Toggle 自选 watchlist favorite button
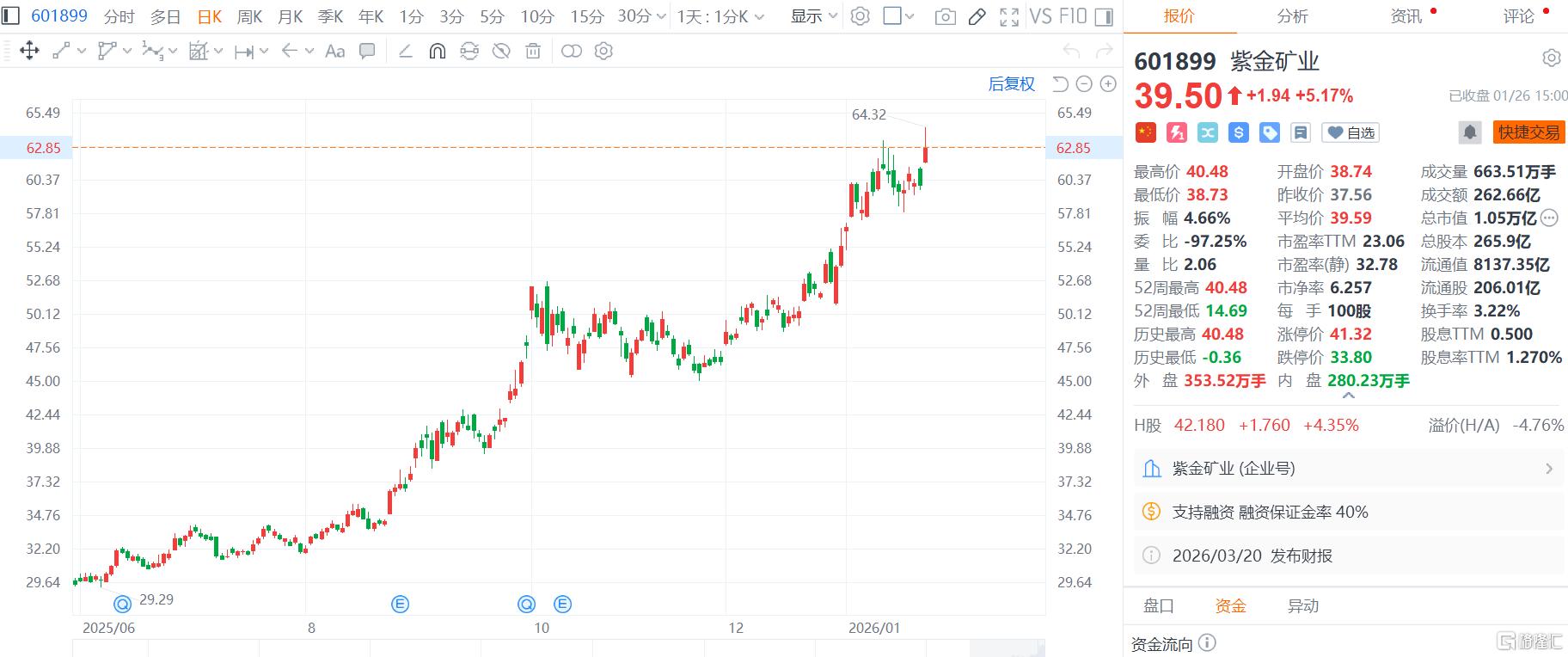1568x657 pixels. point(1351,132)
